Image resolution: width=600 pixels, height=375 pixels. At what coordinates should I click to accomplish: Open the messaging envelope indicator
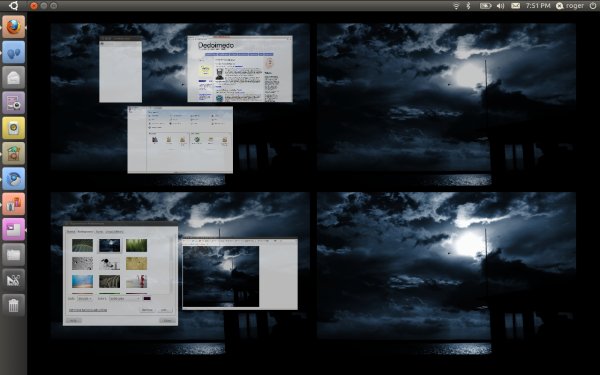pos(515,6)
